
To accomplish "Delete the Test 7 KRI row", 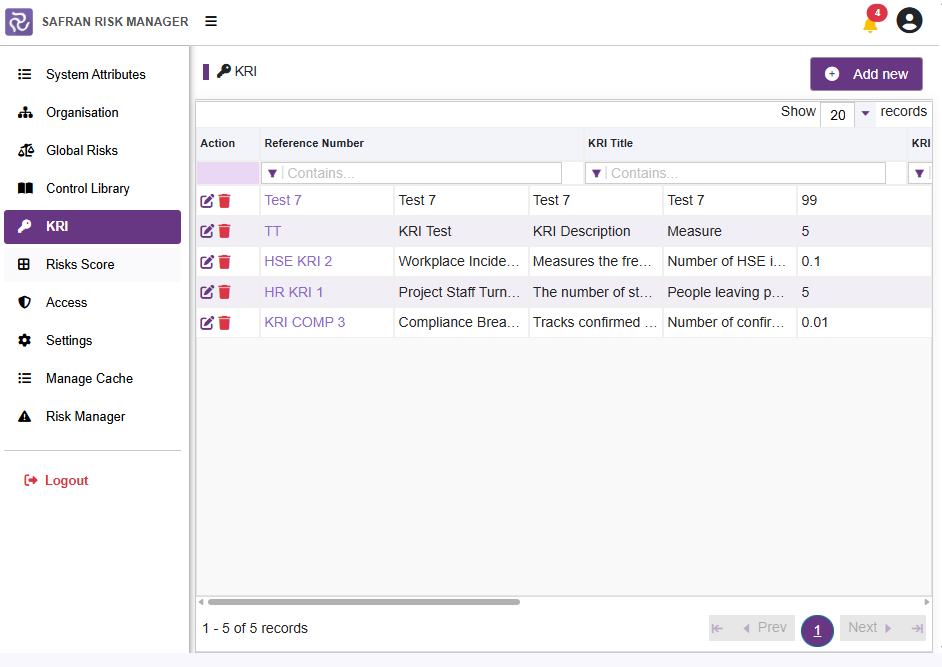I will point(225,201).
